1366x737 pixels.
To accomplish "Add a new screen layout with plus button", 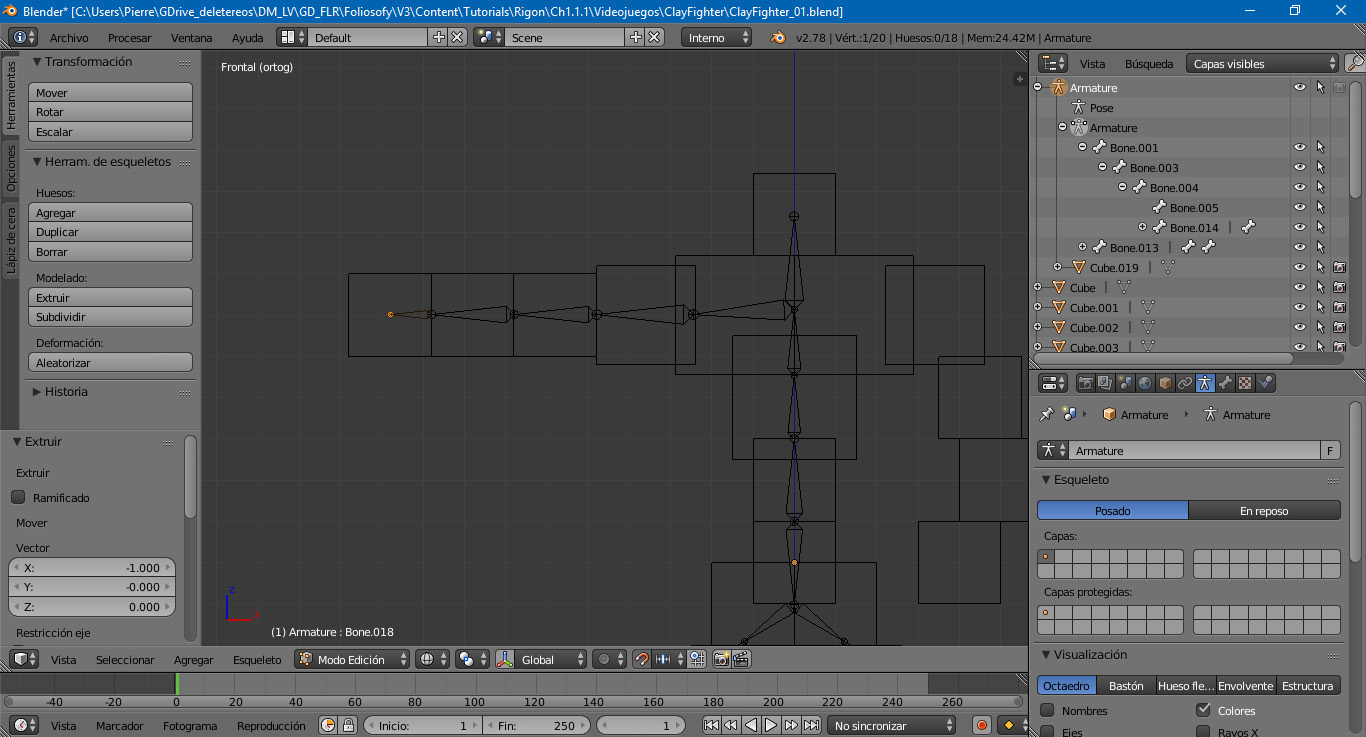I will click(438, 37).
